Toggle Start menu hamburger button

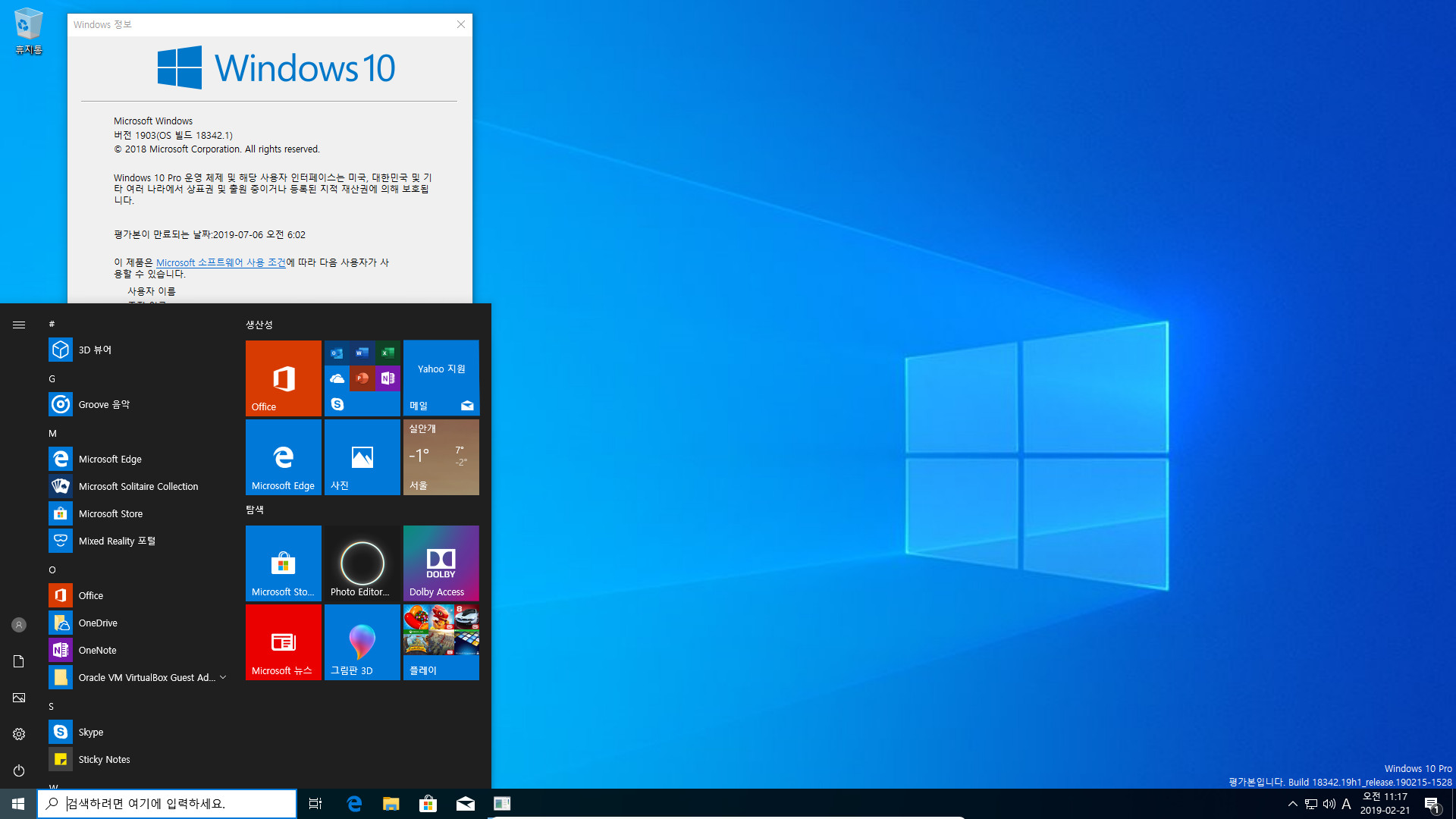[18, 324]
